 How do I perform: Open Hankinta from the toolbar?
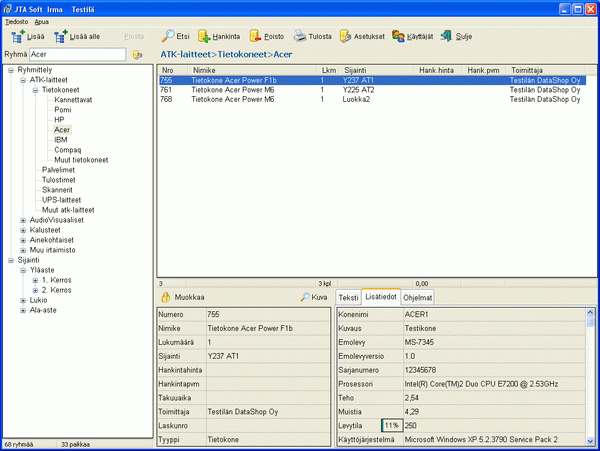205,36
